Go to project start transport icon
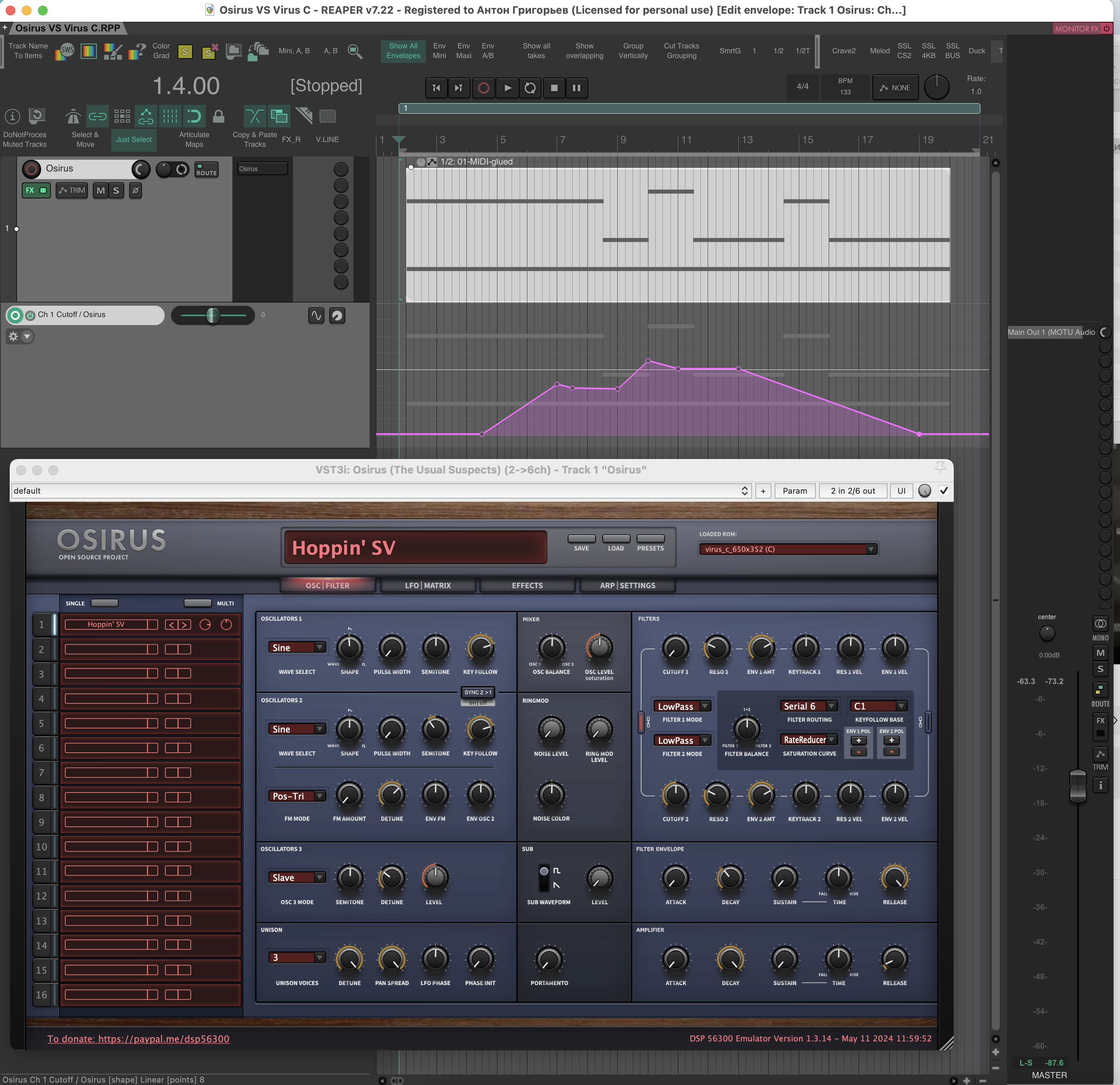 pyautogui.click(x=437, y=88)
